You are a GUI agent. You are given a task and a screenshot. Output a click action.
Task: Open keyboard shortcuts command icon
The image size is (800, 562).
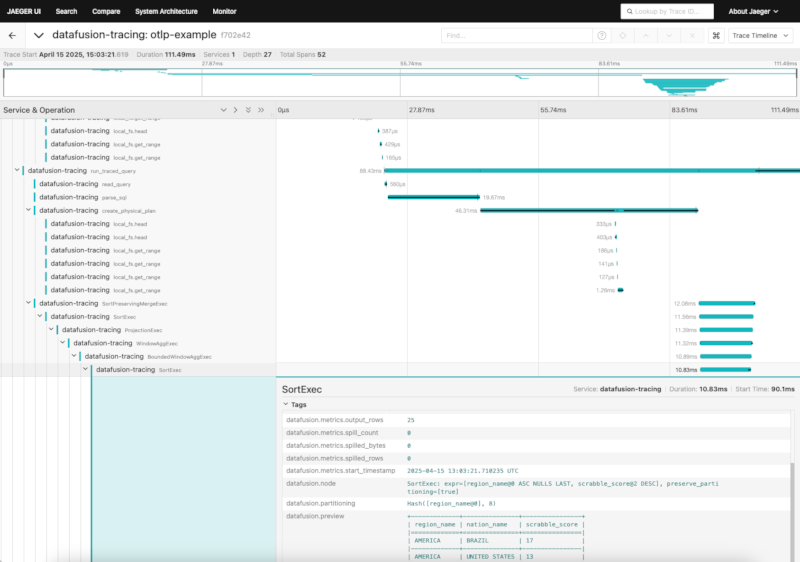click(716, 36)
